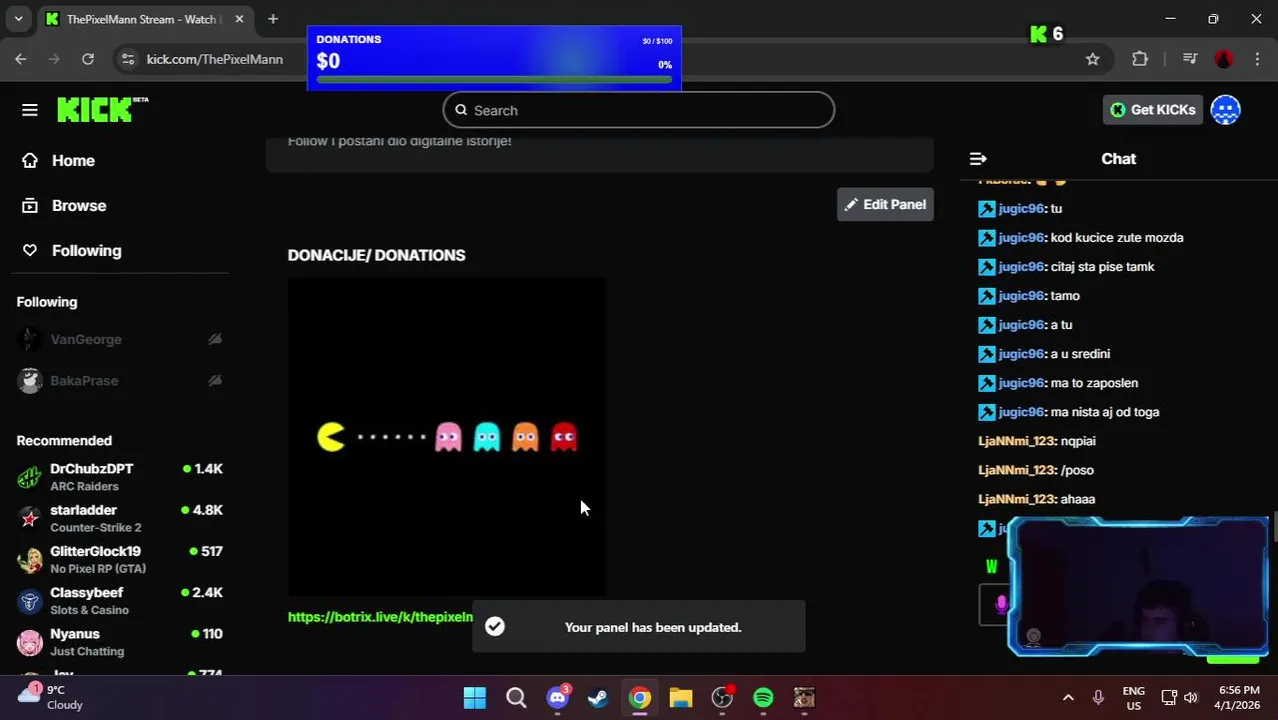Open DrChubzDPT recommended channel

click(x=119, y=477)
